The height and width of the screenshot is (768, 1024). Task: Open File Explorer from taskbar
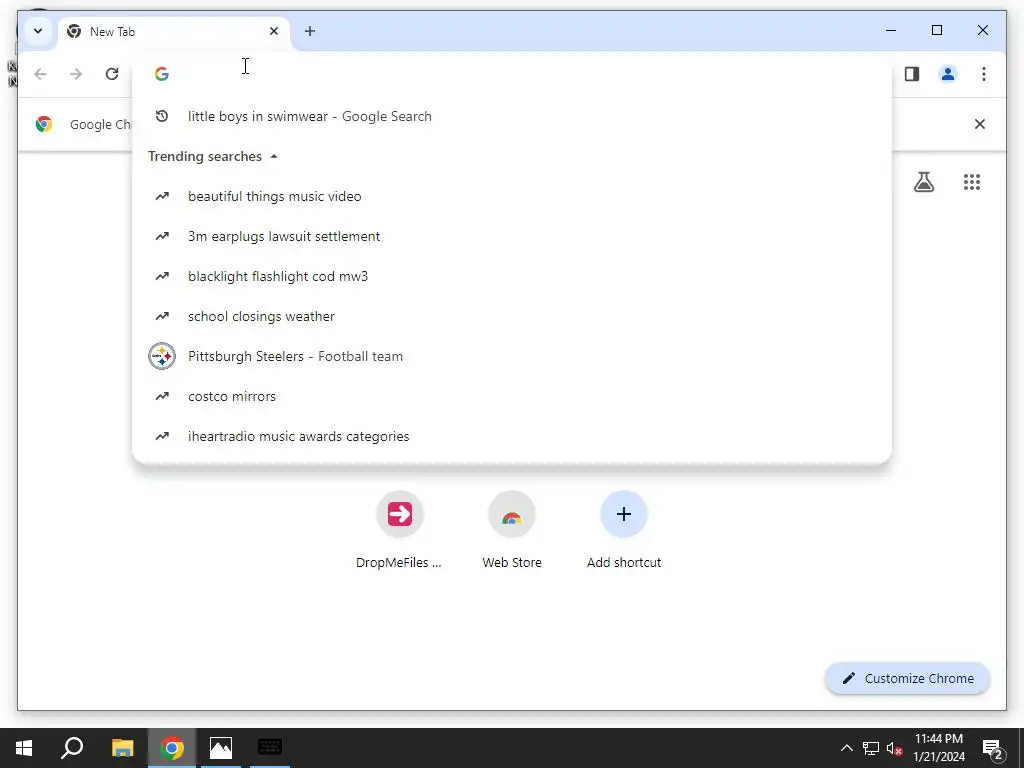coord(122,748)
